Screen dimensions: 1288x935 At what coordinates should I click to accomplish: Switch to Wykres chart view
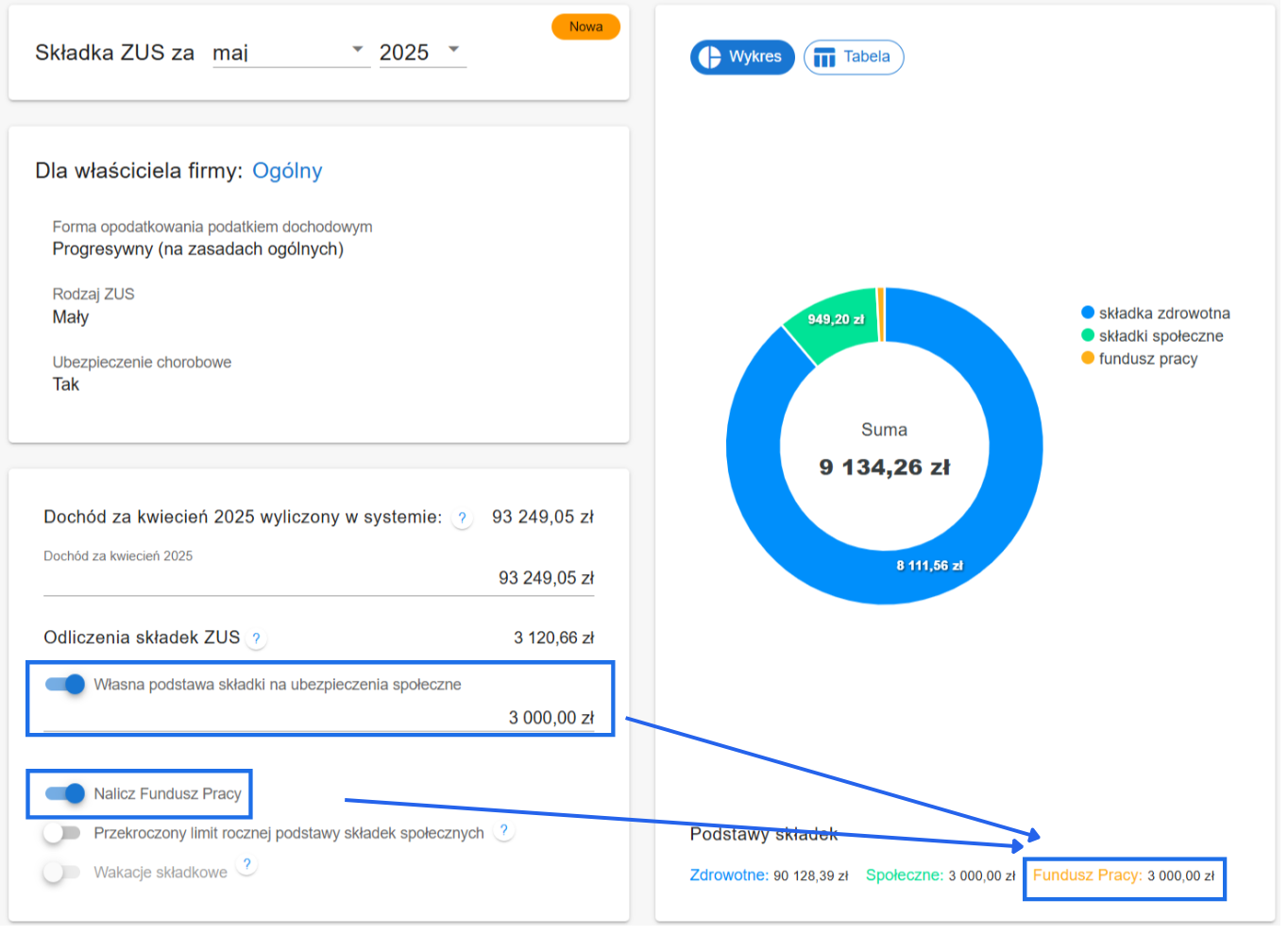(742, 57)
